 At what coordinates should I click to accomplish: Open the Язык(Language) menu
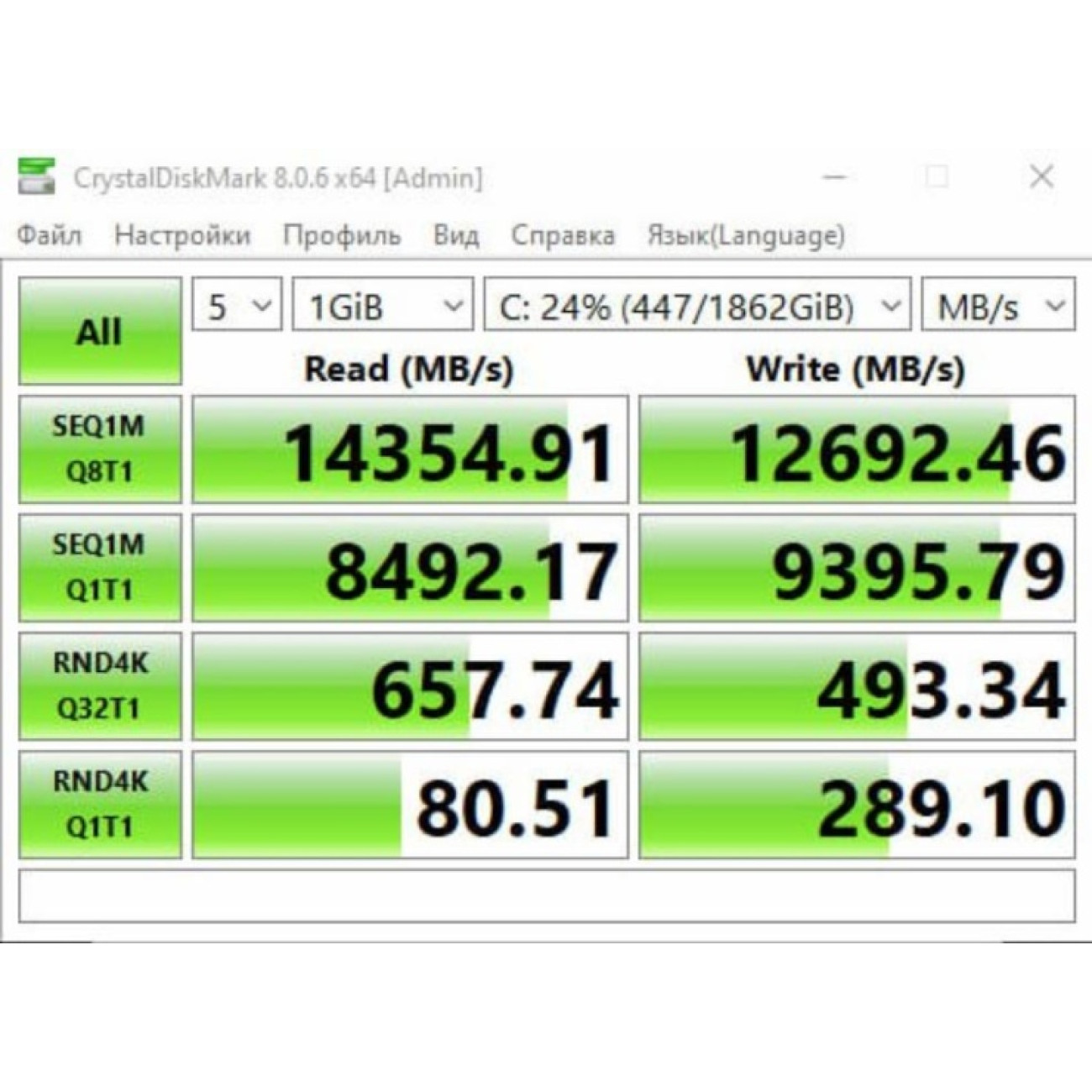click(x=745, y=235)
